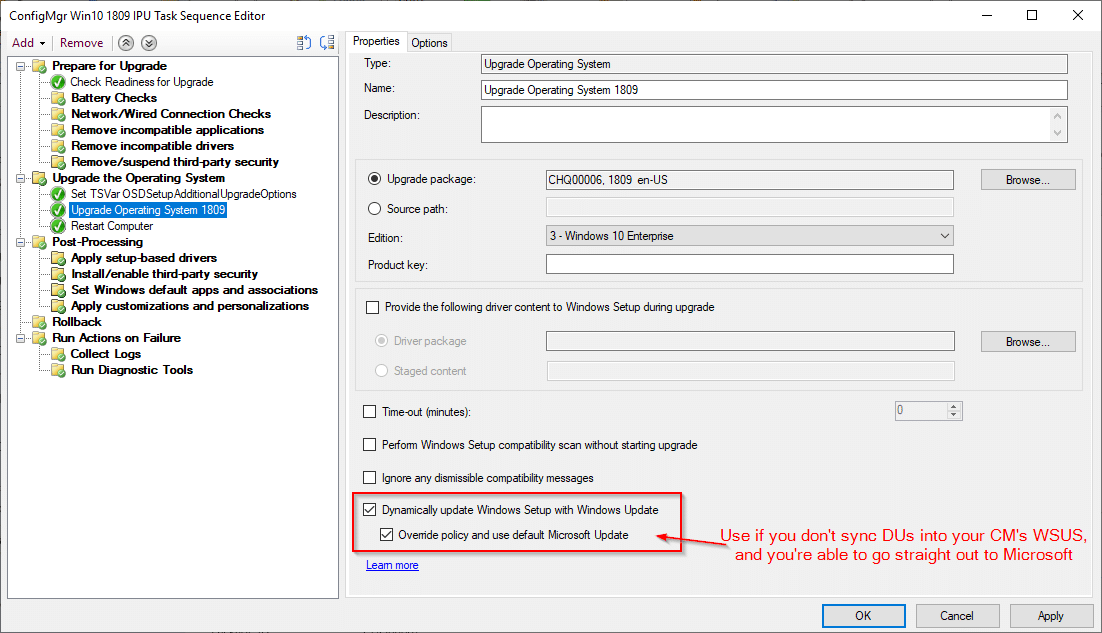
Task: Click the Battery Checks folder icon
Action: pyautogui.click(x=58, y=98)
